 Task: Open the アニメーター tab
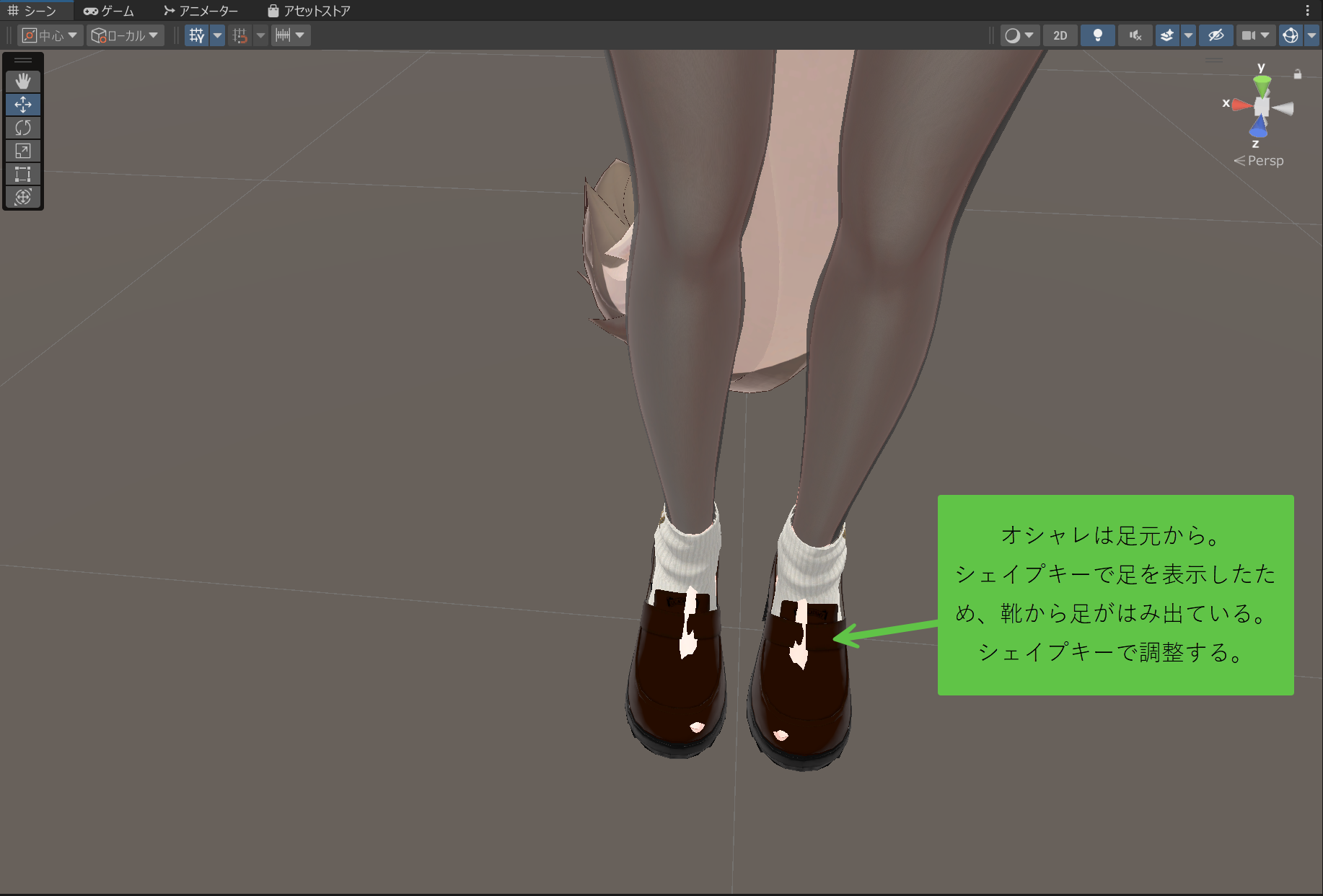point(201,11)
